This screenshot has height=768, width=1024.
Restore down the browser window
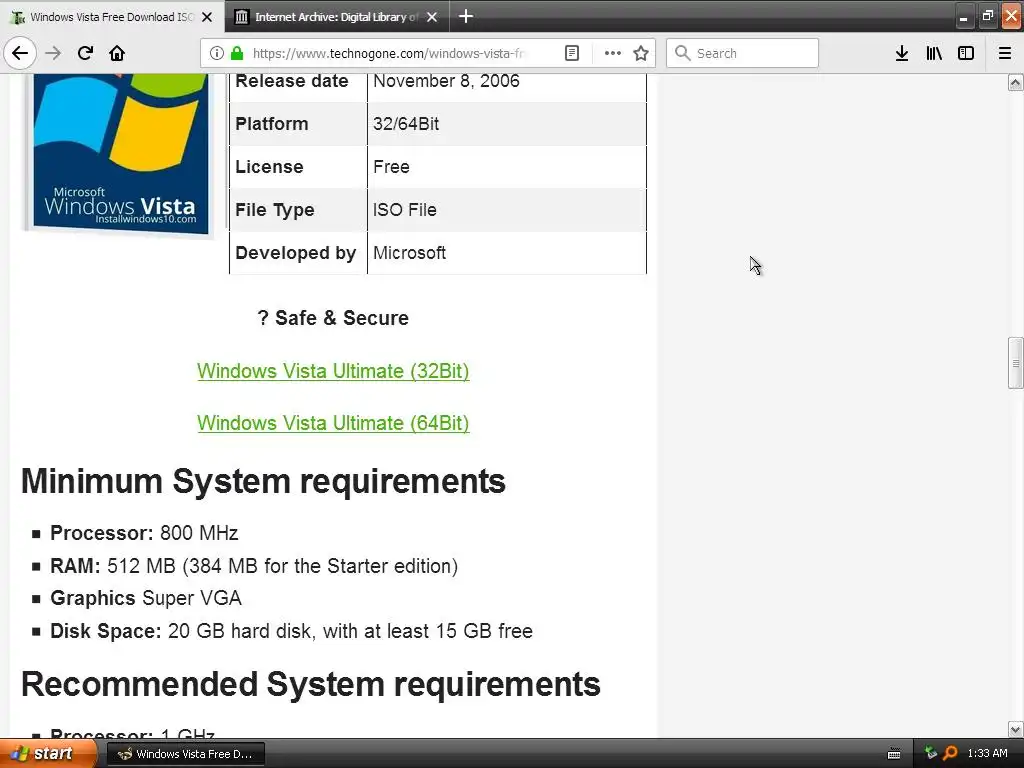point(987,16)
